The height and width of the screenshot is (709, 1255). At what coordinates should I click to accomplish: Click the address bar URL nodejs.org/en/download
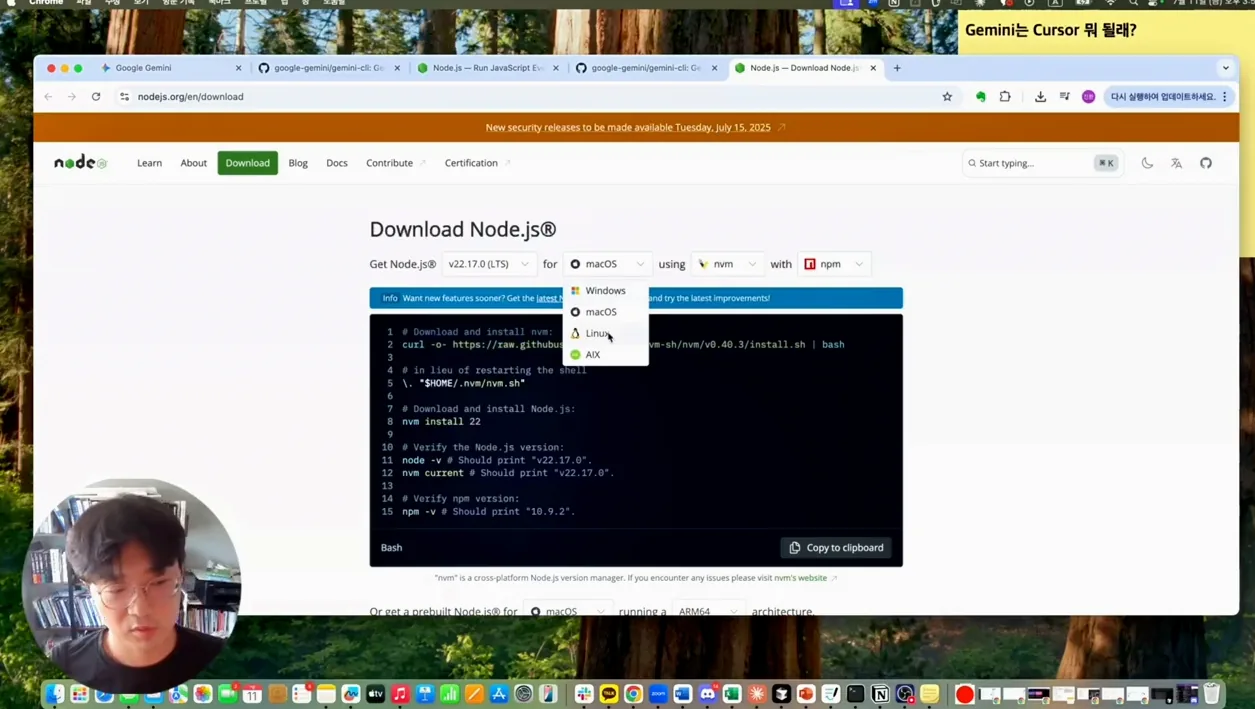tap(190, 97)
